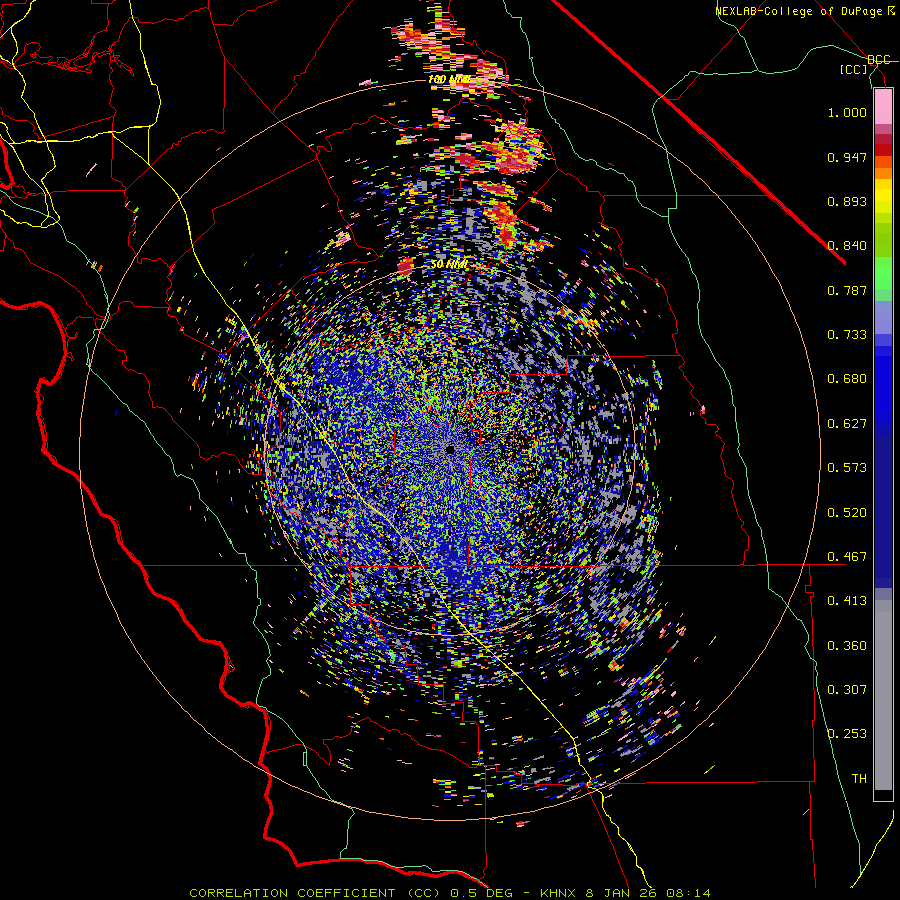Click the 0.307 scale value
This screenshot has width=900, height=900.
click(847, 690)
